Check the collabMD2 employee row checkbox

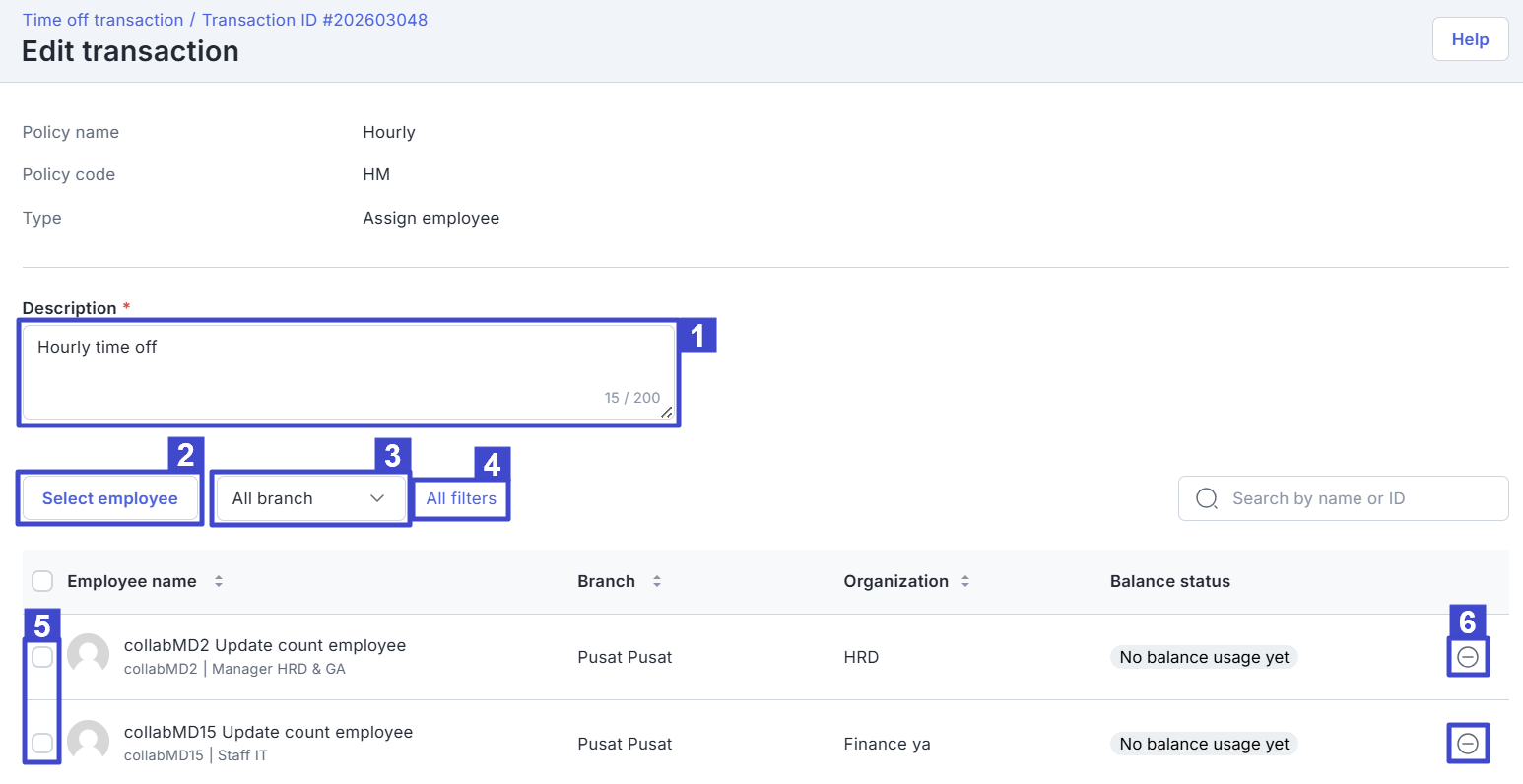42,657
